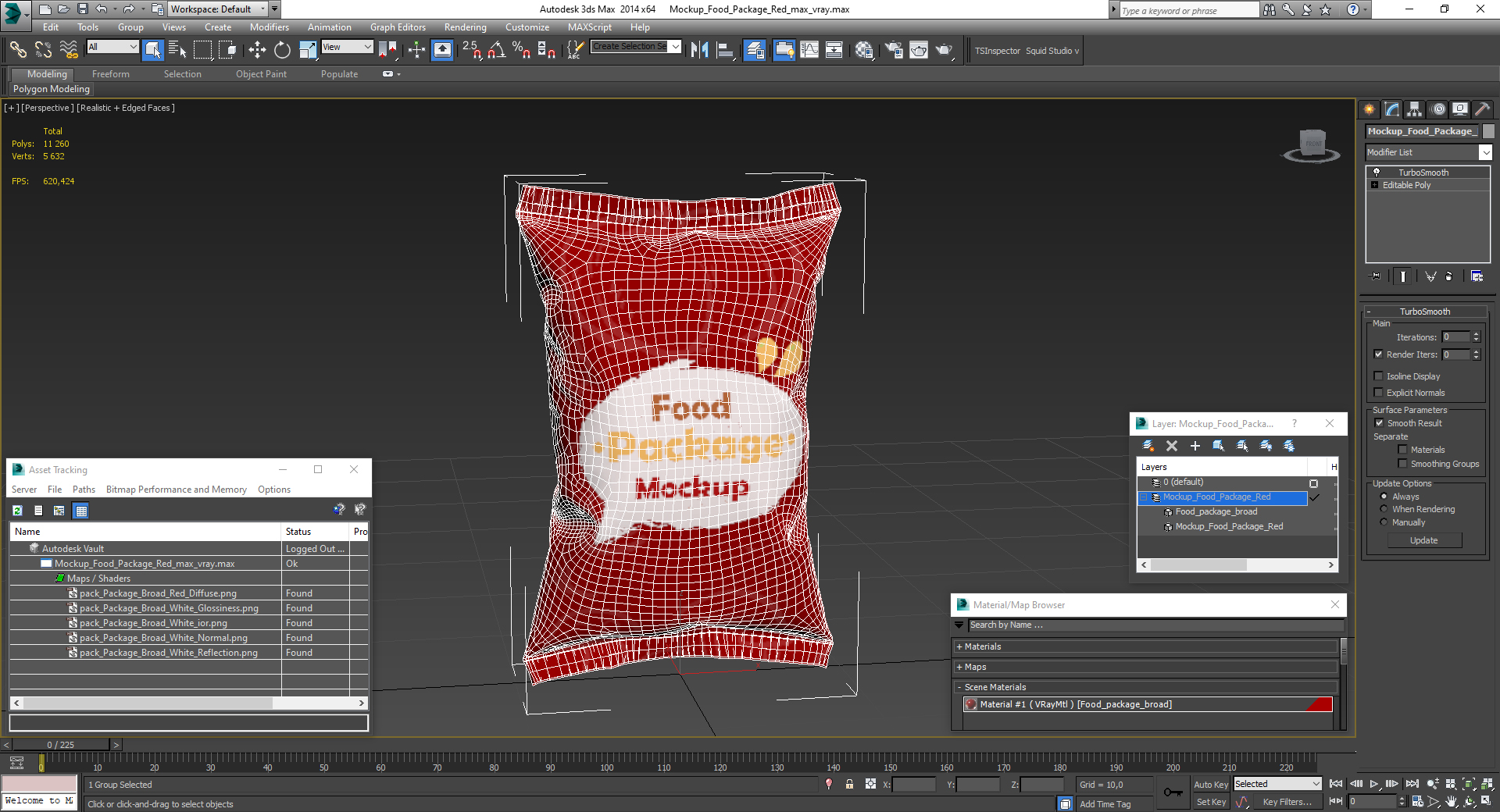Click Search by Name field in Material Browser

(1156, 625)
